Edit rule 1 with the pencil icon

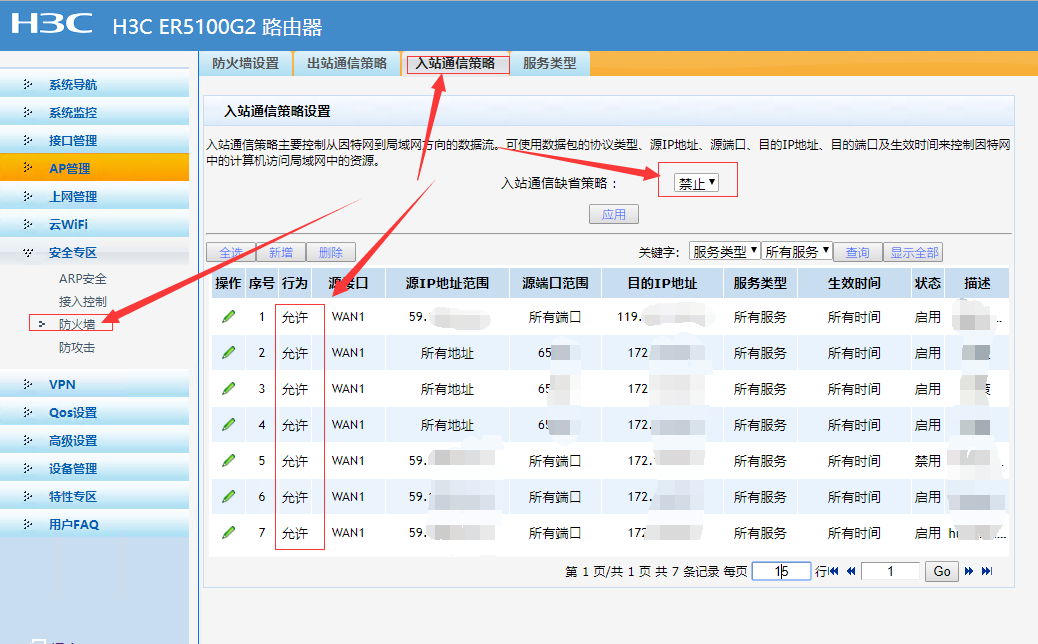click(228, 317)
